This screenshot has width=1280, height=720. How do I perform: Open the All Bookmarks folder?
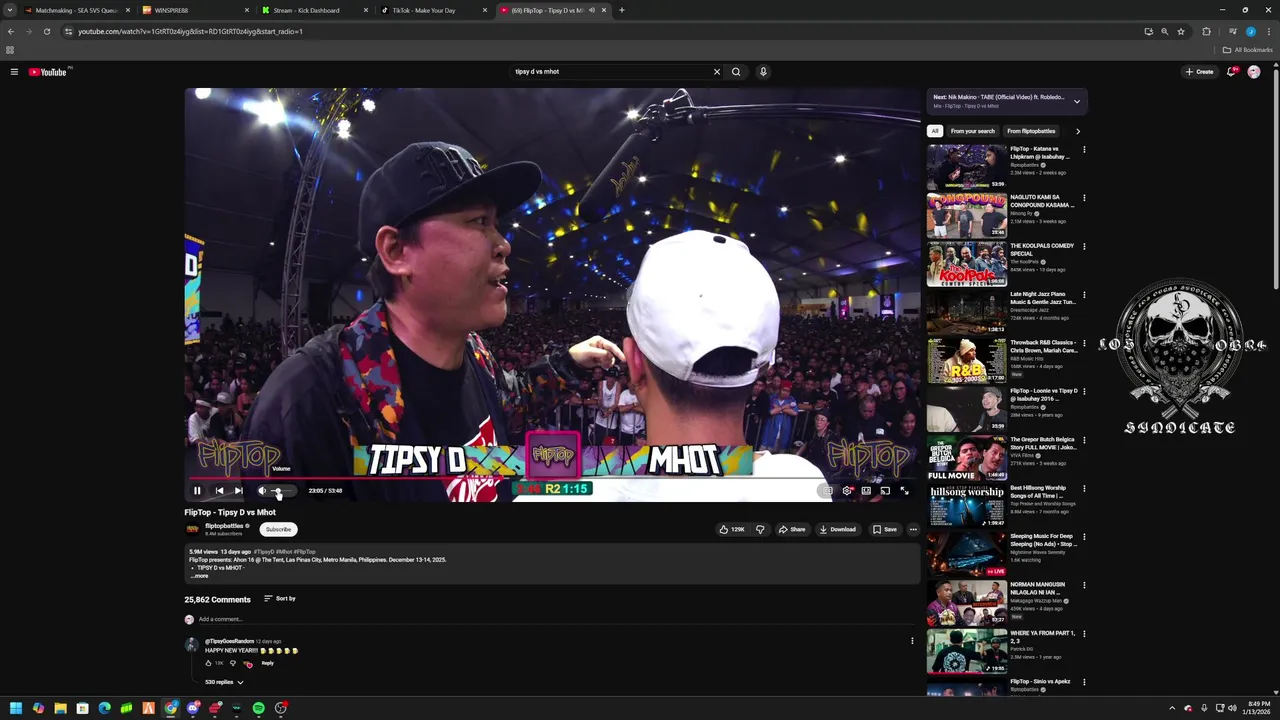[x=1247, y=50]
